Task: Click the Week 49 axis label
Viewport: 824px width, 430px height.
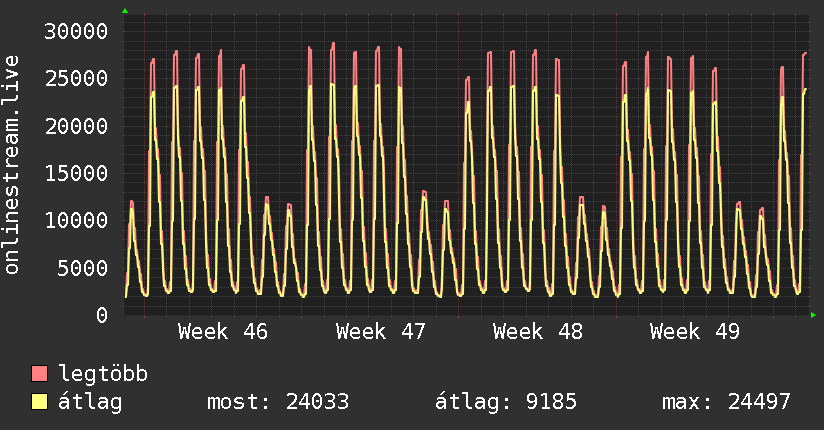Action: coord(695,332)
